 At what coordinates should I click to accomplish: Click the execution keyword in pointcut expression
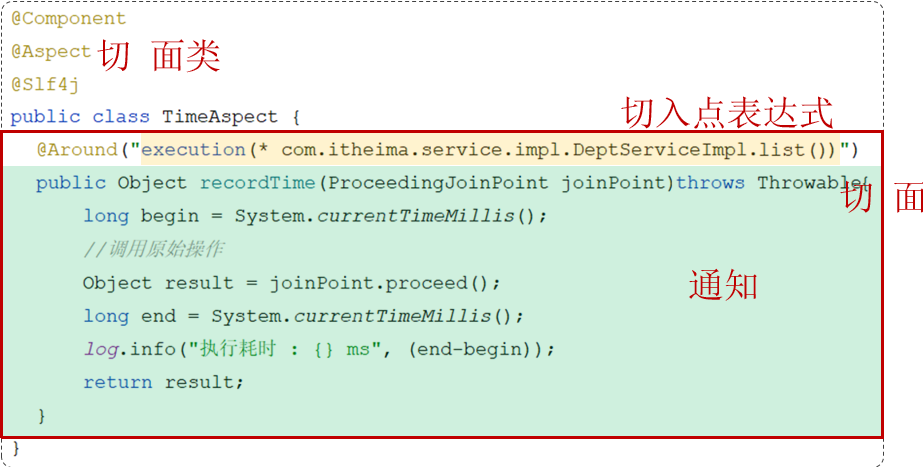click(x=193, y=150)
